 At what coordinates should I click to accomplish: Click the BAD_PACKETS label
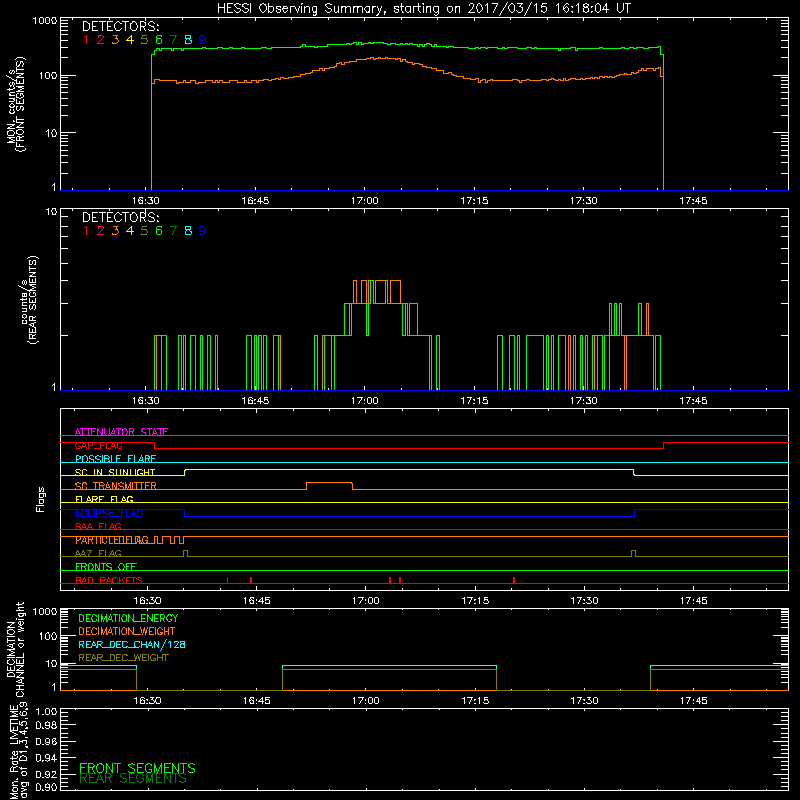[109, 580]
